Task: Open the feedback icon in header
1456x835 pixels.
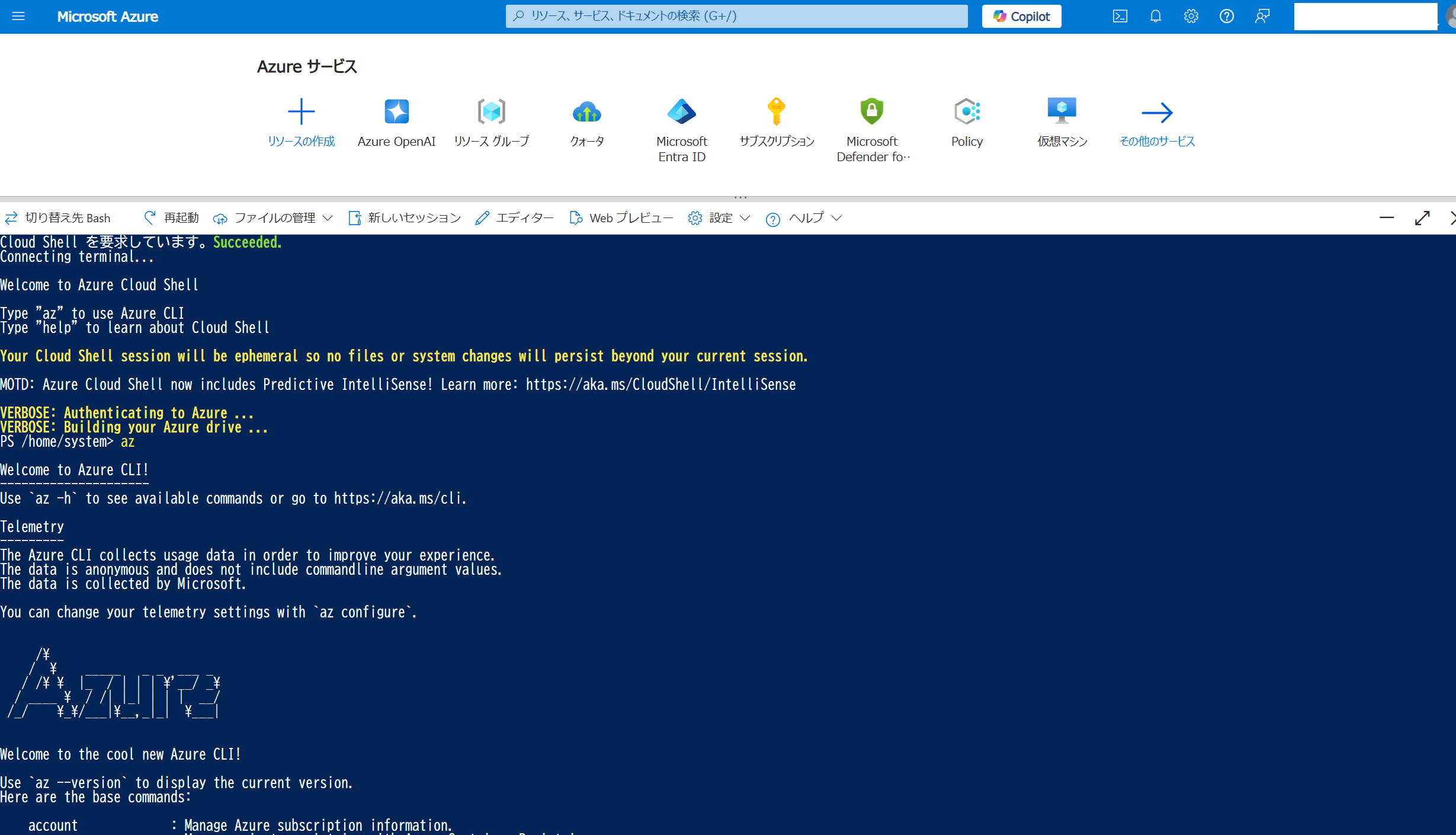Action: 1262,16
